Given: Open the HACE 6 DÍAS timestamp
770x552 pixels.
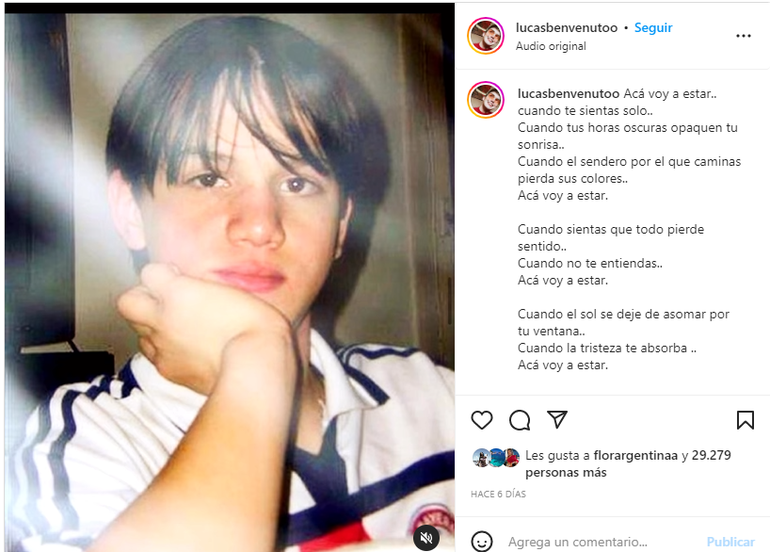Looking at the screenshot, I should (498, 494).
